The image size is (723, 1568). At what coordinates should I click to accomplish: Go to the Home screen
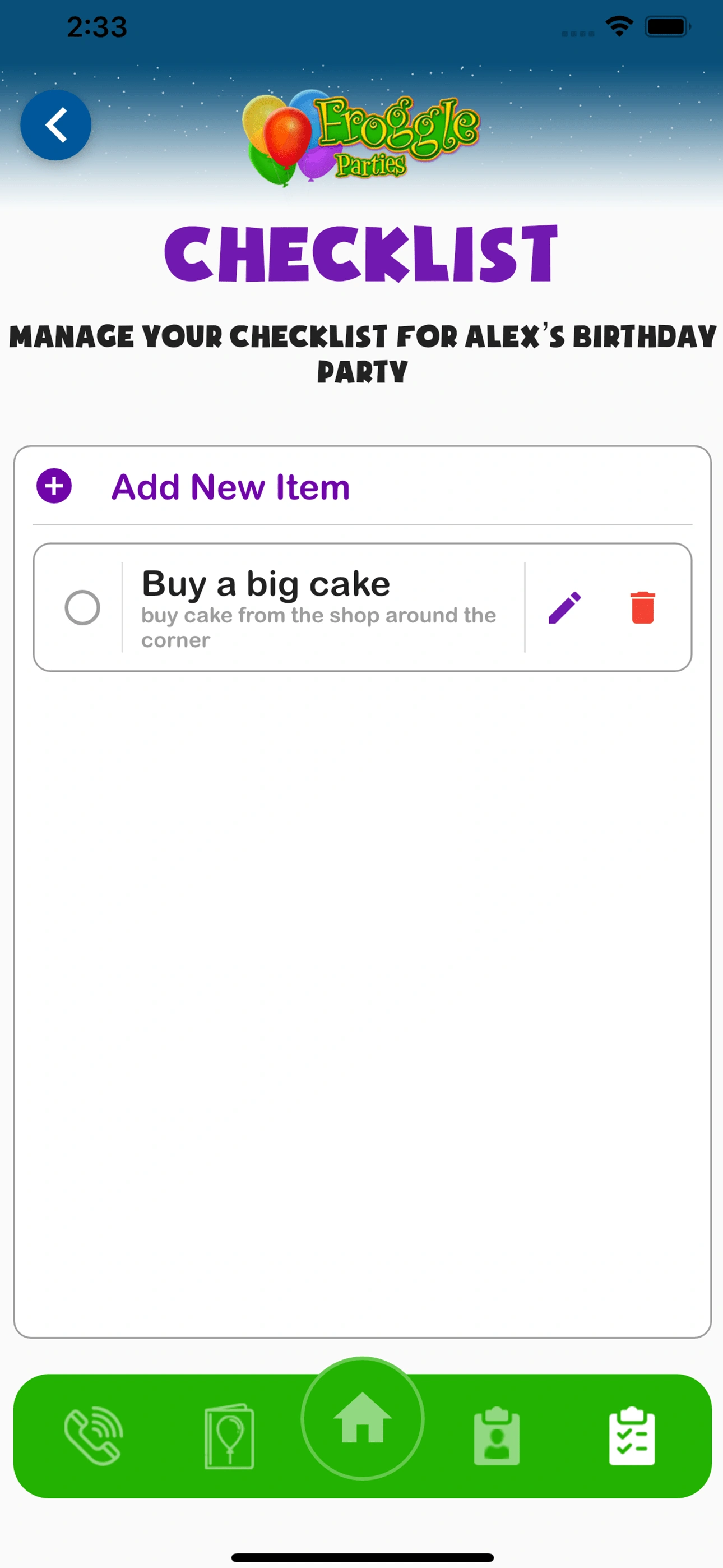point(362,1418)
